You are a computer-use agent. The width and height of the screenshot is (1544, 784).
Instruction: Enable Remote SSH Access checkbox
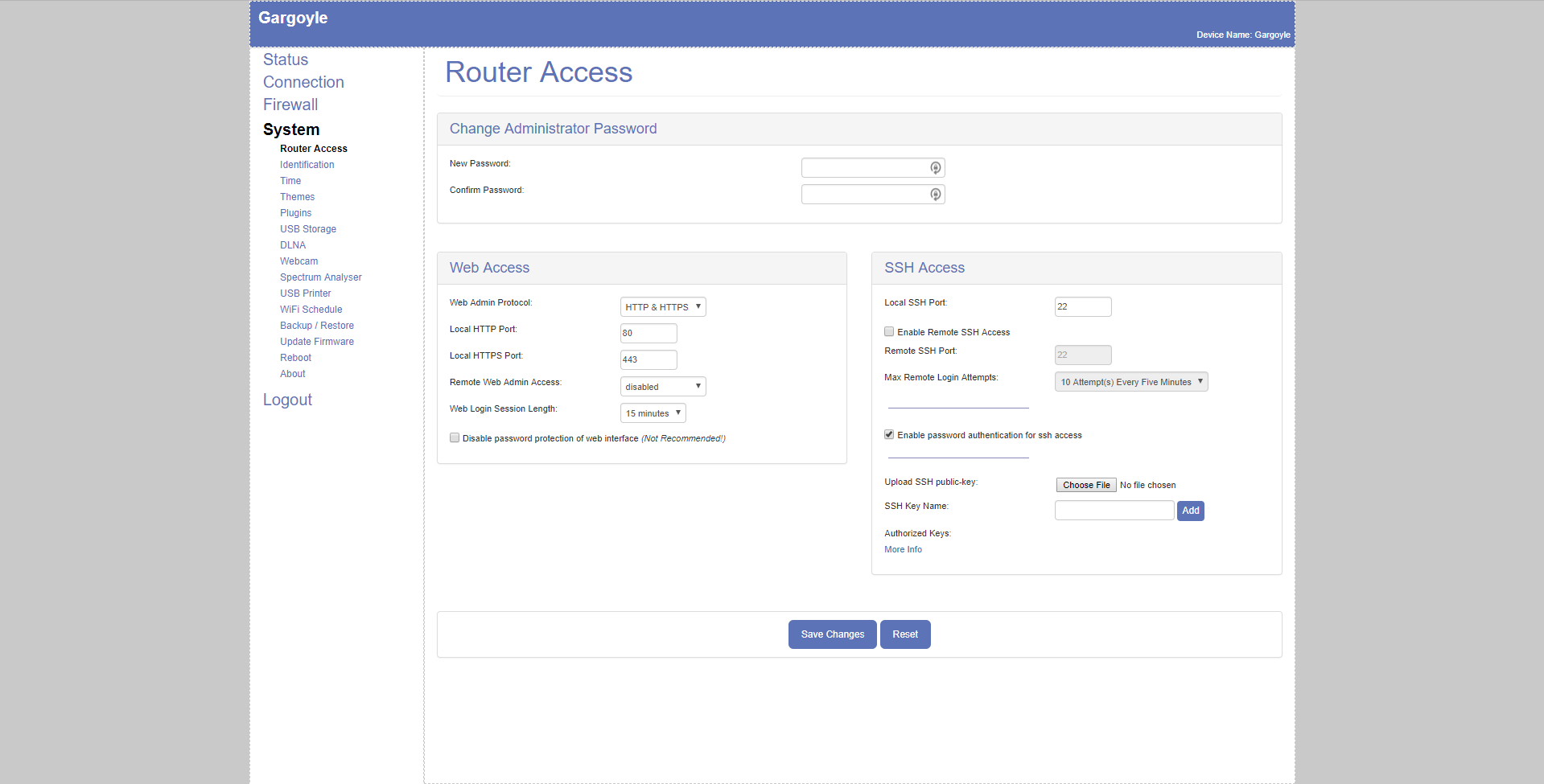889,331
